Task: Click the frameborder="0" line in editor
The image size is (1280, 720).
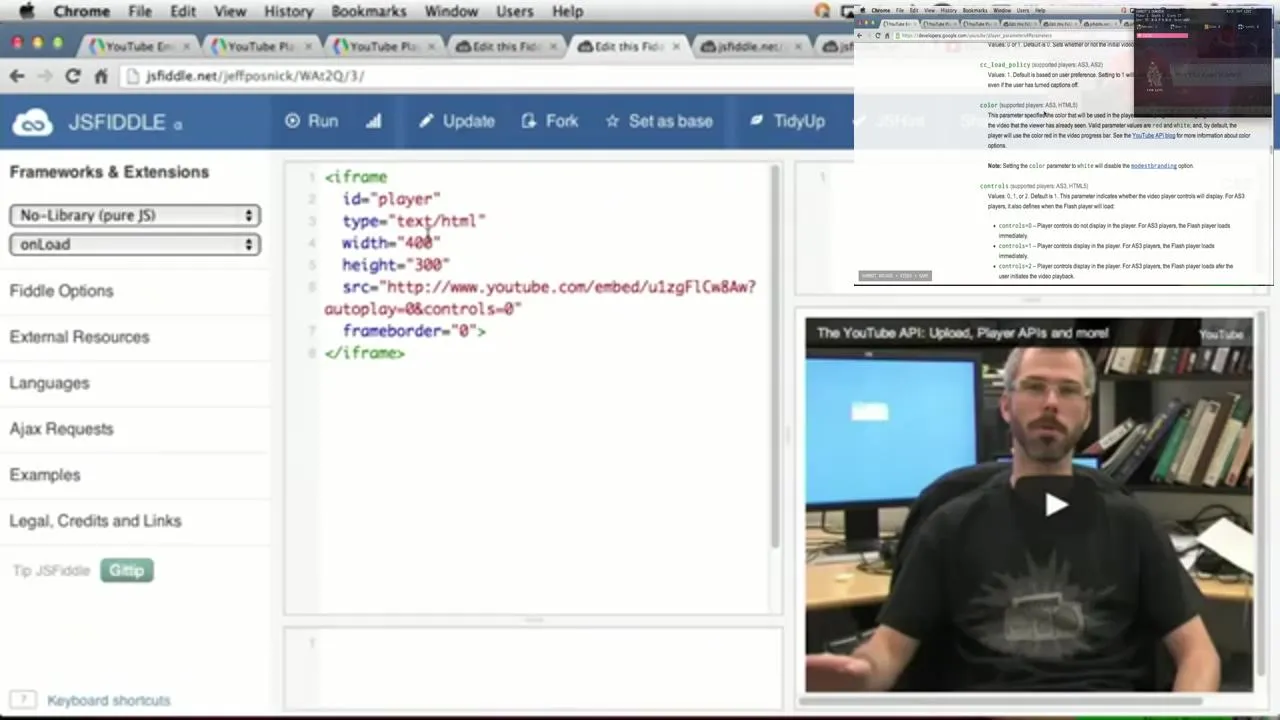Action: 414,331
